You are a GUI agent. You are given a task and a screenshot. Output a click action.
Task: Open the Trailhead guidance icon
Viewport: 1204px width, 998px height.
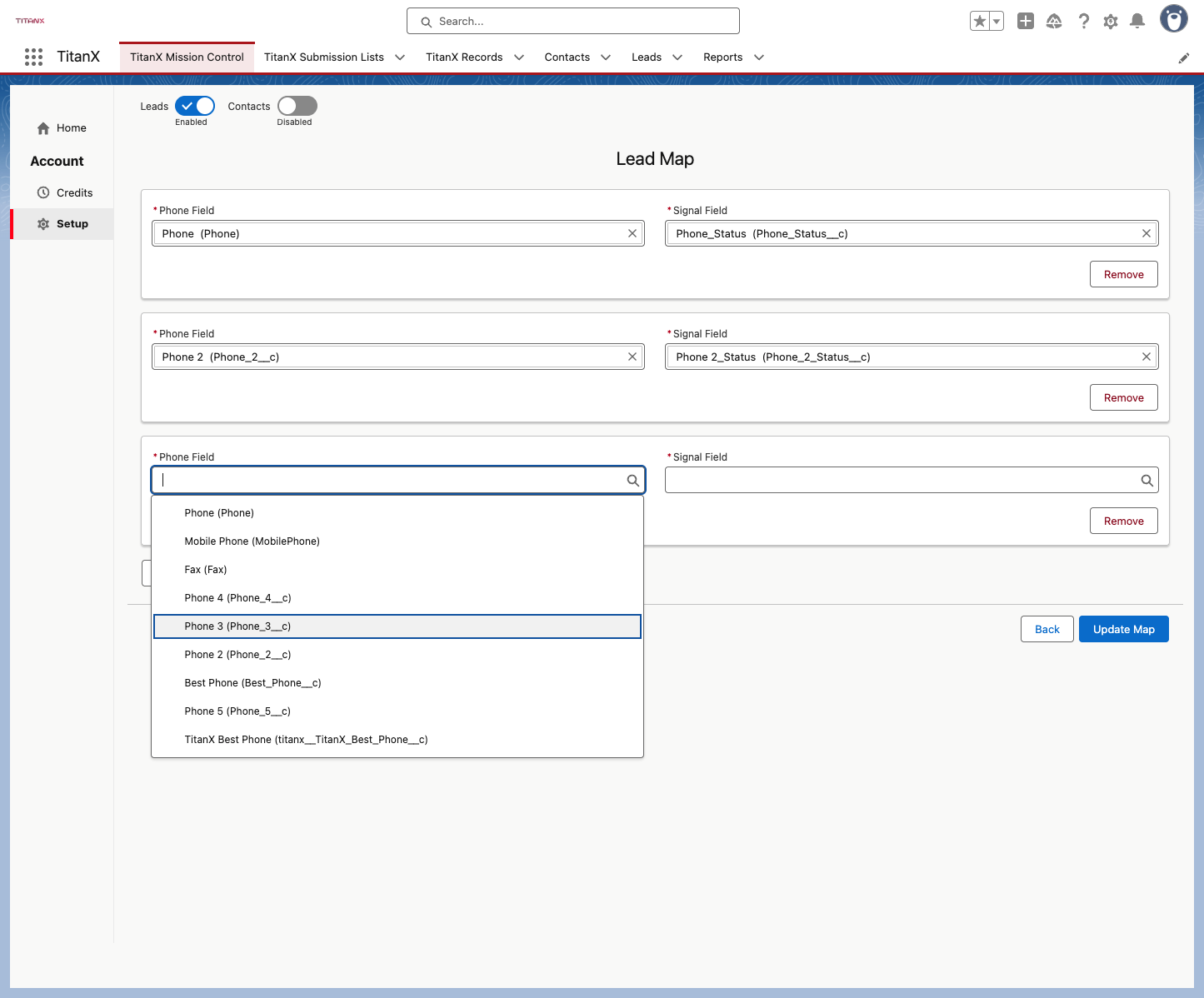1054,21
